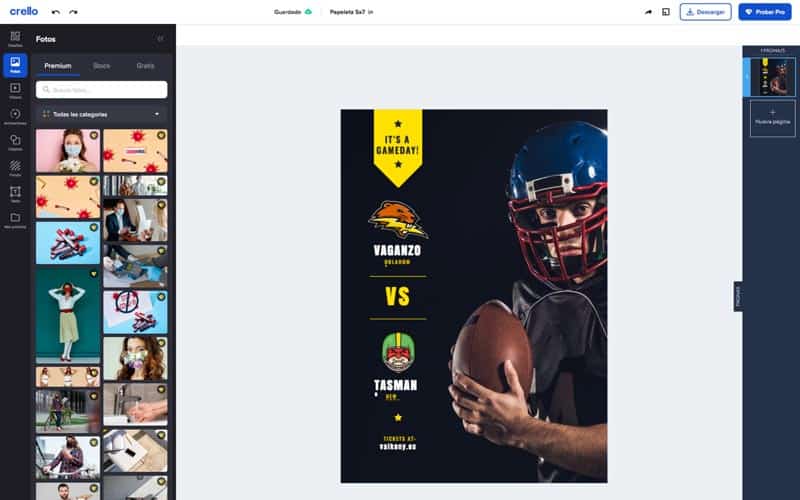Click the redo arrow icon
Screen dimensions: 800x500
(x=73, y=12)
